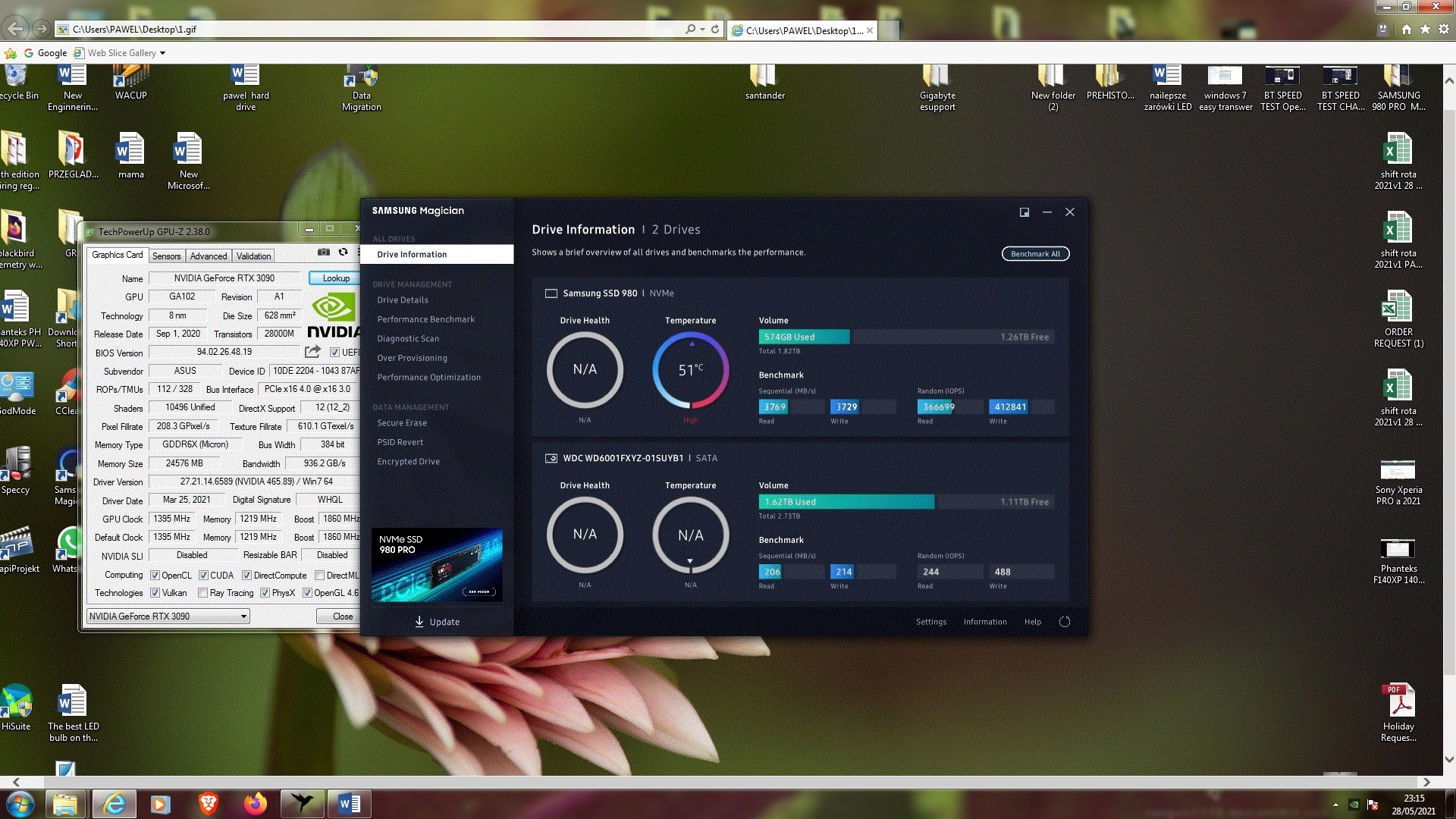Open the WACUP desktop icon
1456x819 pixels.
point(130,82)
